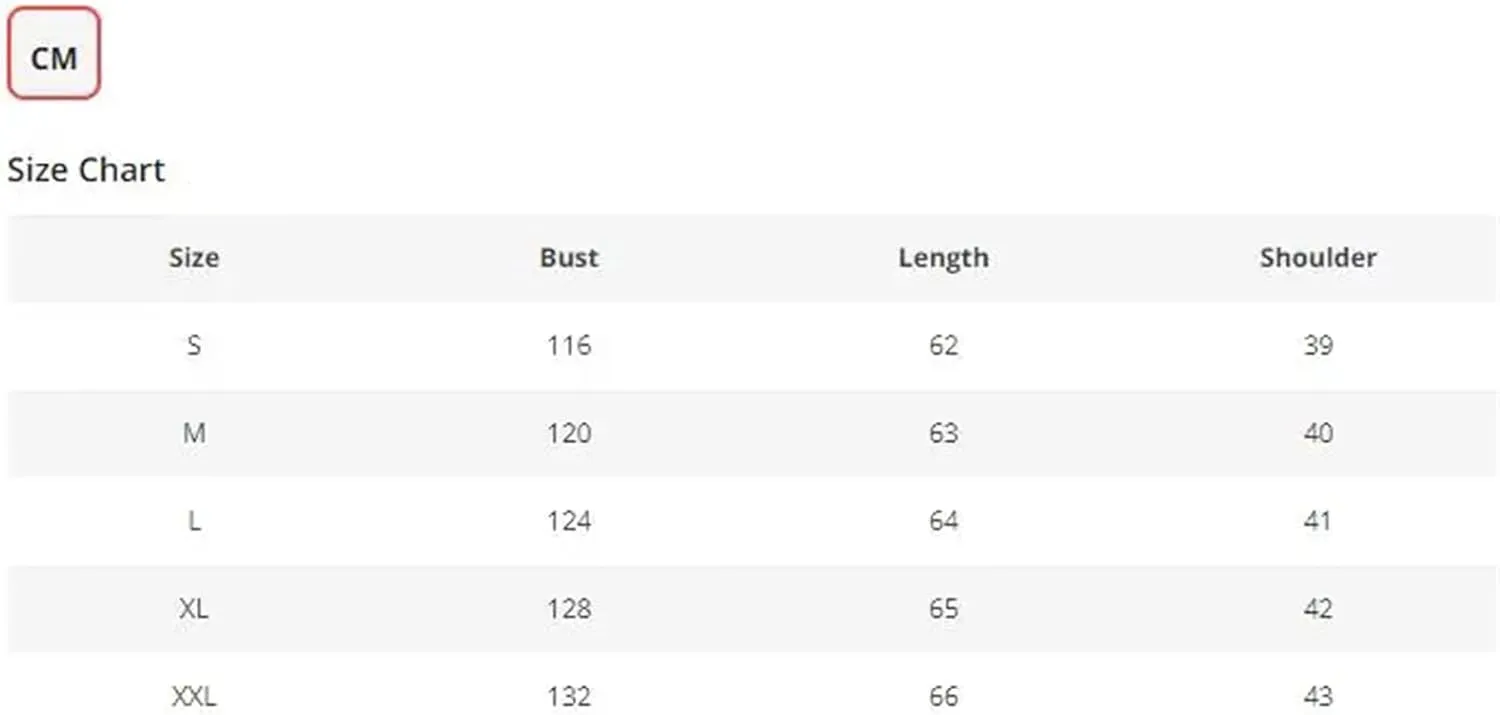Screen dimensions: 1500x715
Task: Select bust value 128 for size XL
Action: coord(569,609)
